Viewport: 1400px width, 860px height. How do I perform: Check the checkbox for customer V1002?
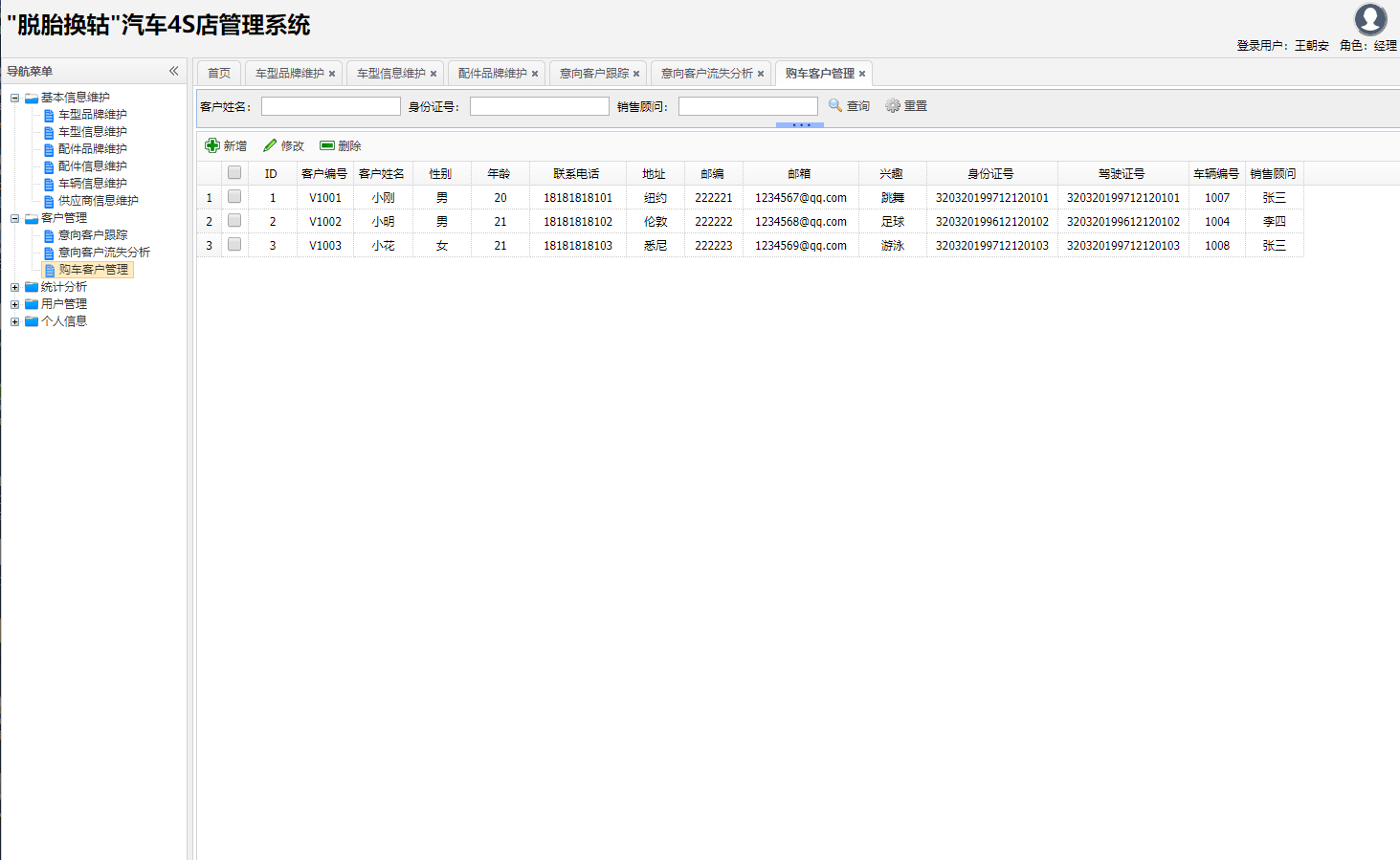point(234,221)
